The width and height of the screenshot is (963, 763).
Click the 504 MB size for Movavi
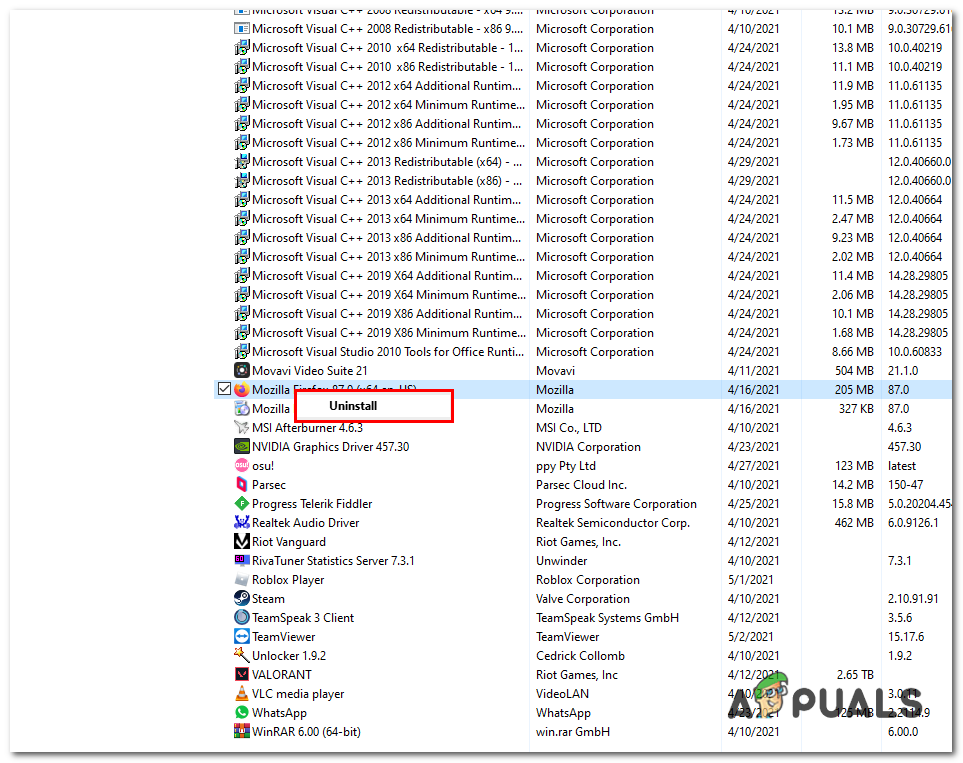[x=854, y=370]
